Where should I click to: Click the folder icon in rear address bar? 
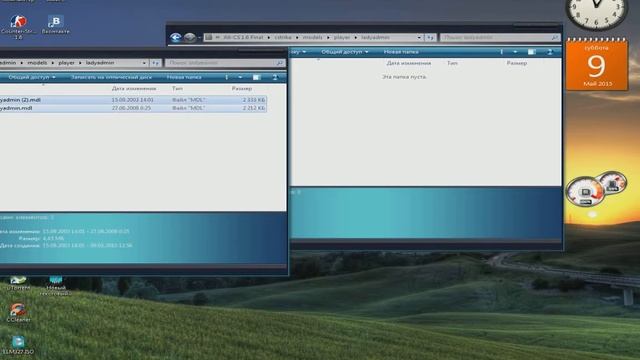click(x=209, y=37)
